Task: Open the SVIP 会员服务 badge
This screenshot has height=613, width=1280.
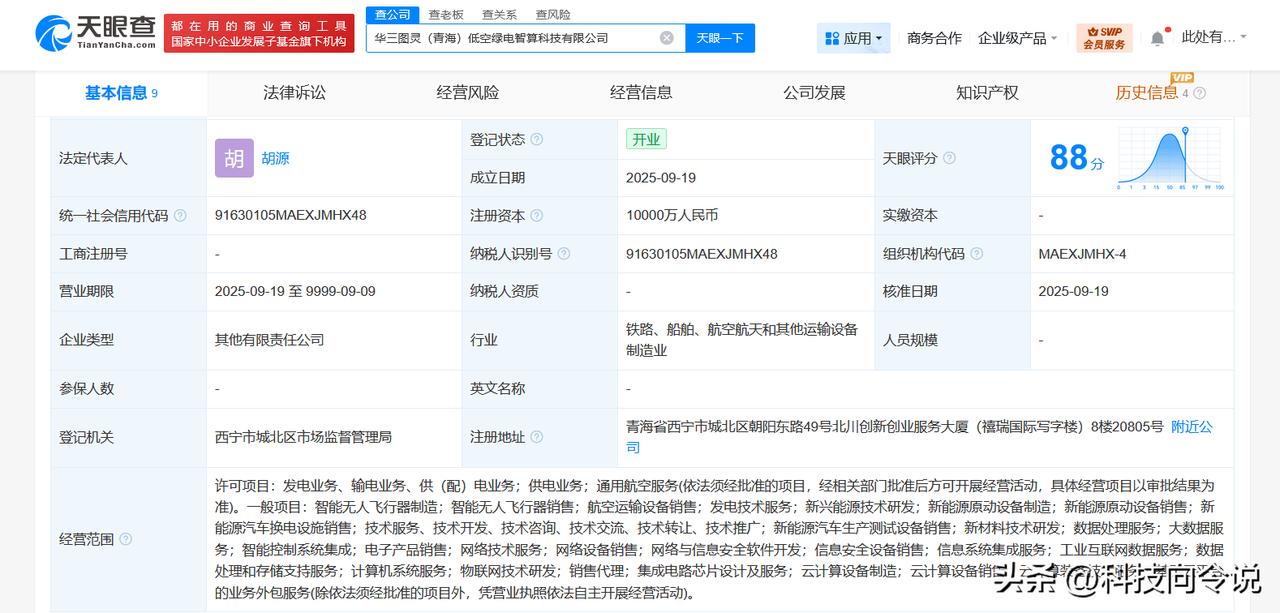Action: click(x=1104, y=38)
